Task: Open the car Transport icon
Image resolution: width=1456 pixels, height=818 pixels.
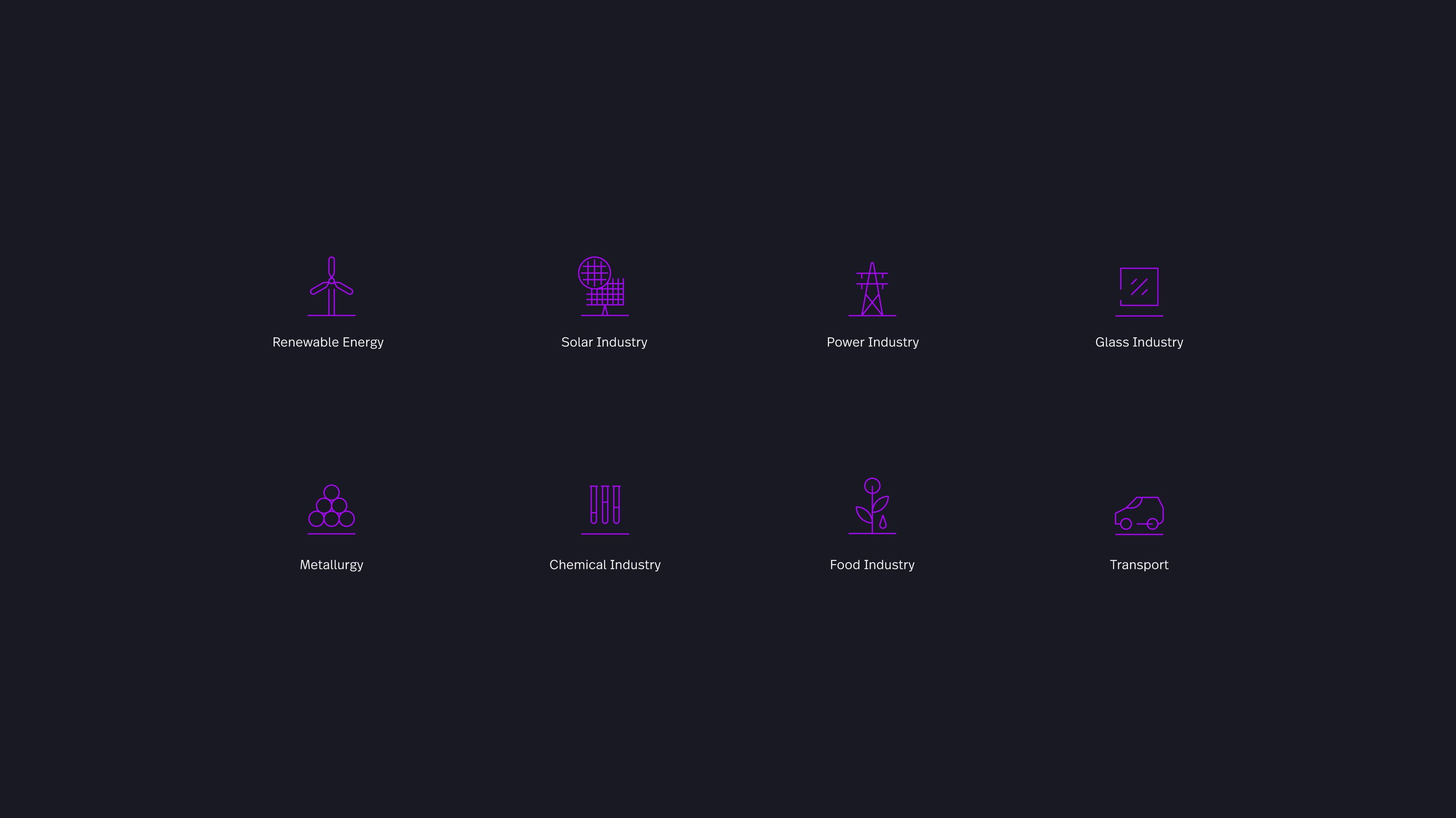Action: [x=1139, y=516]
